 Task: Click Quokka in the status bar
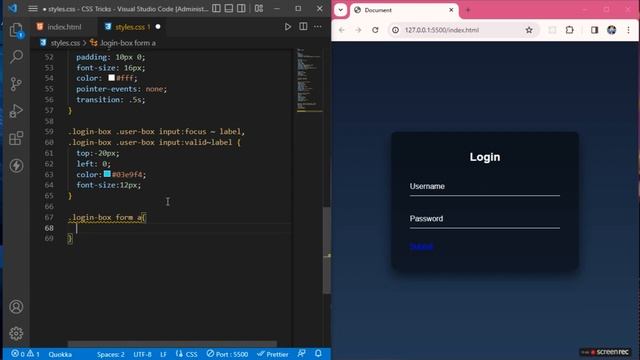point(60,354)
